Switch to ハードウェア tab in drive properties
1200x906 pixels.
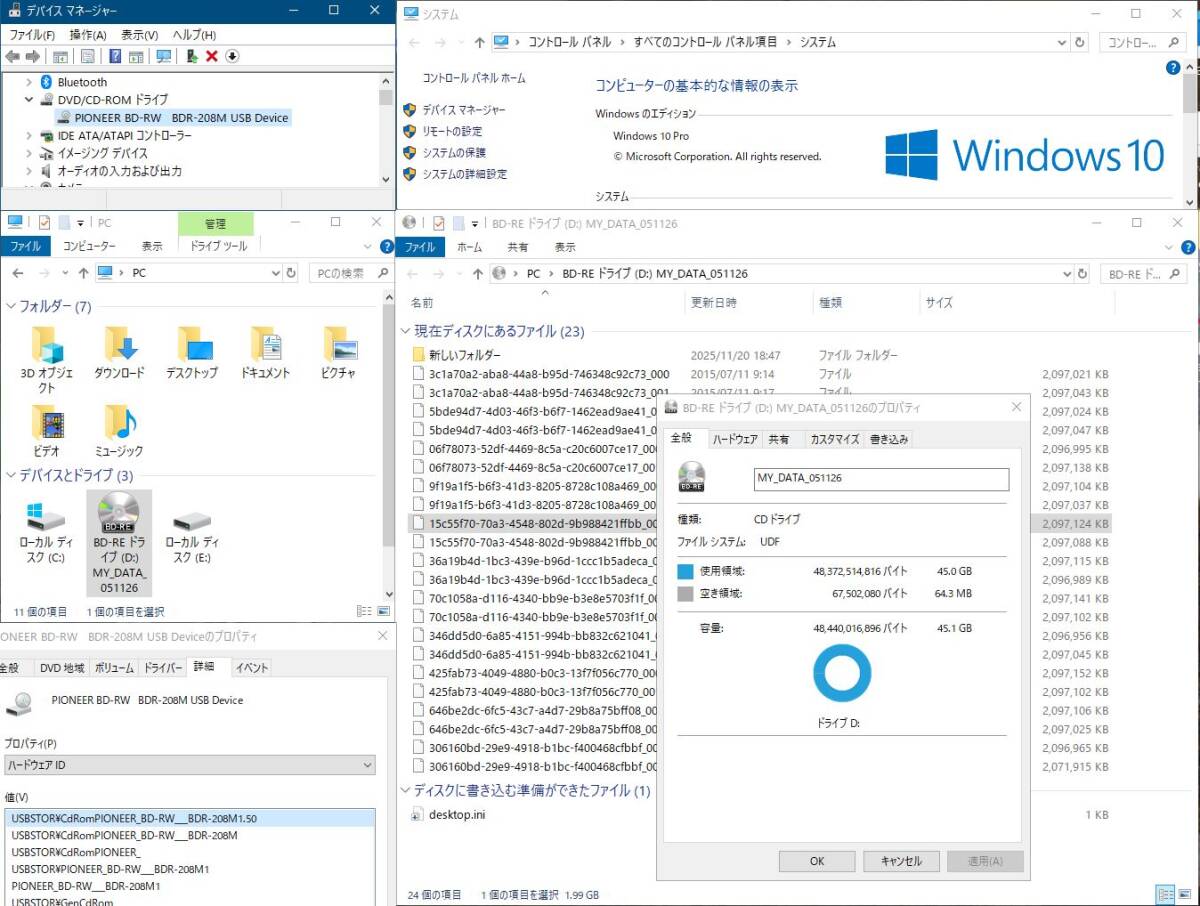coord(735,439)
